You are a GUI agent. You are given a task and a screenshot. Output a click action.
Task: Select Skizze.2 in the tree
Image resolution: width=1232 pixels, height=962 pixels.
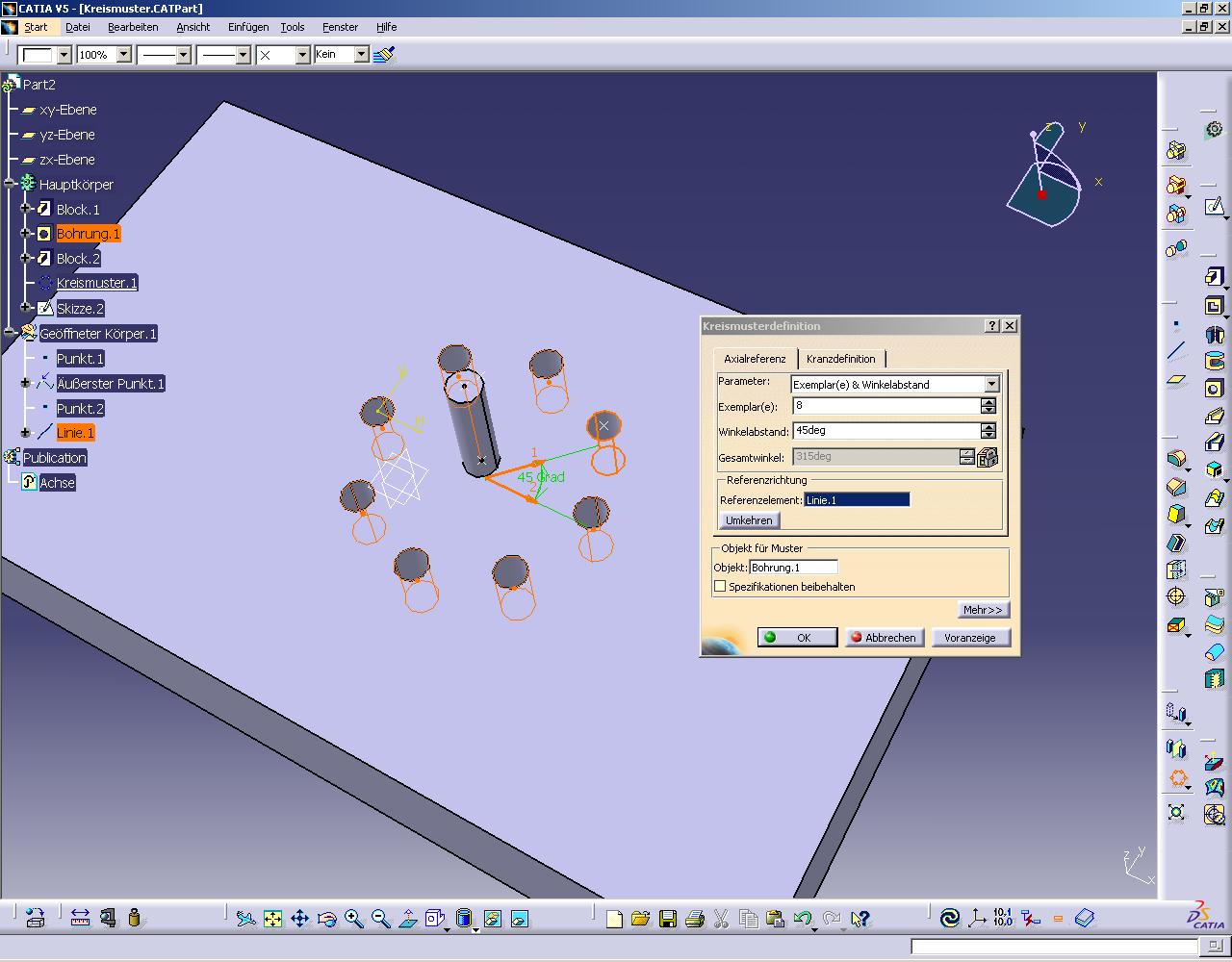(x=80, y=309)
